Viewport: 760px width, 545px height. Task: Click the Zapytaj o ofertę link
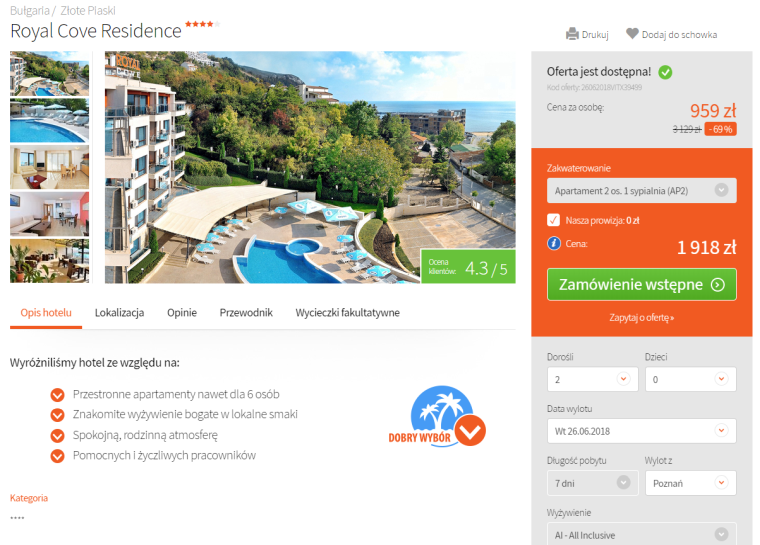[x=641, y=318]
